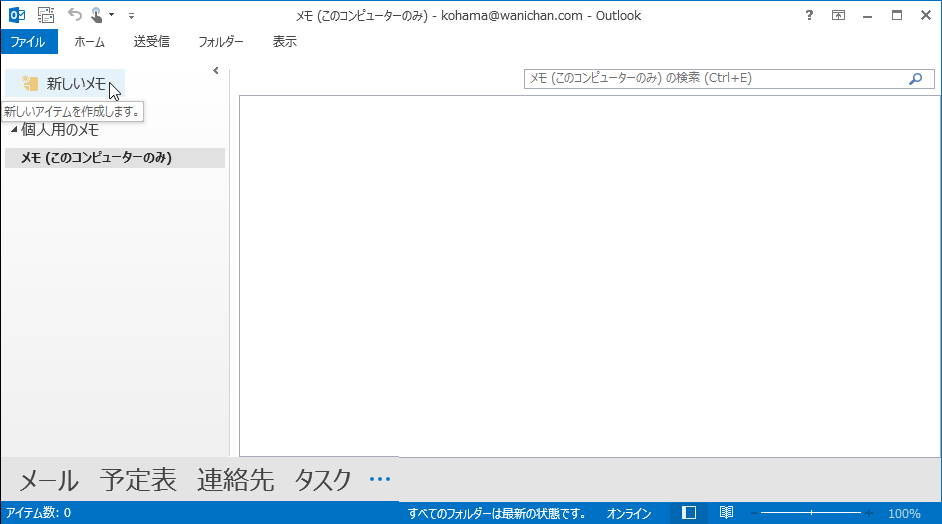Click すべてのフォルダーは最新の状態です status text
Viewport: 942px width, 524px height.
point(497,514)
